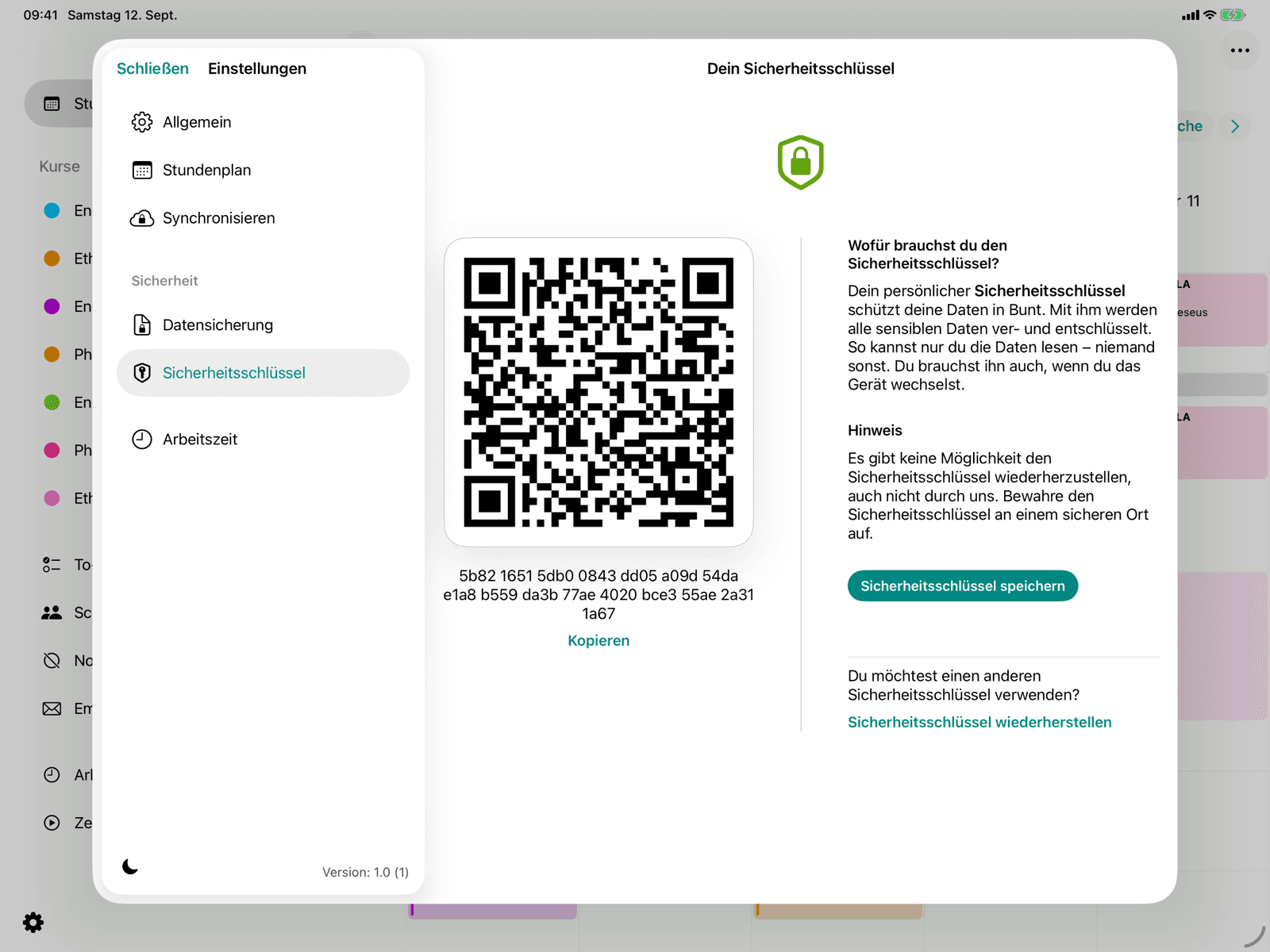Open Allgemein settings via gear icon
This screenshot has width=1270, height=952.
click(x=142, y=122)
